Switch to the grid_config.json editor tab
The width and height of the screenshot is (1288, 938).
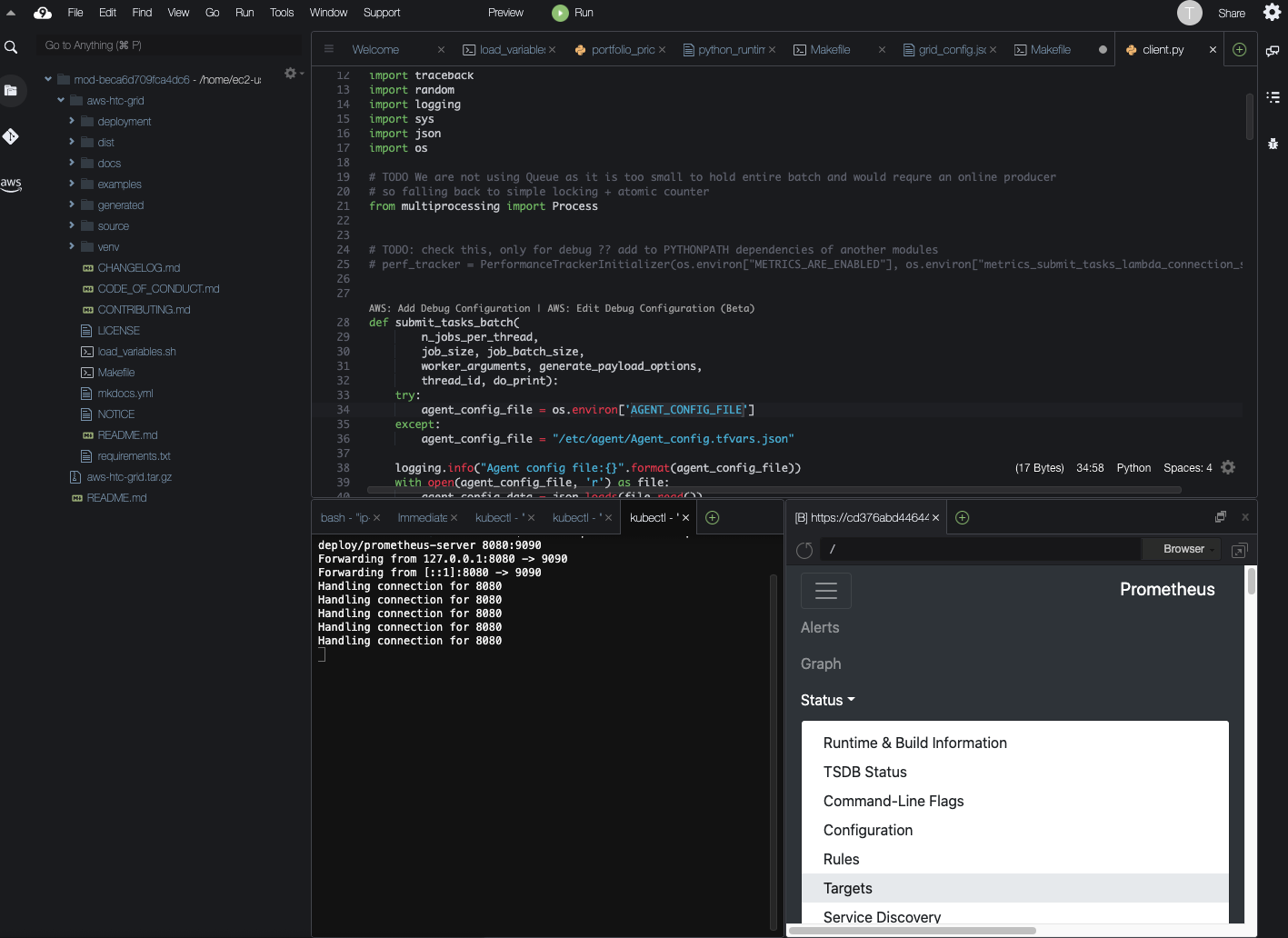(950, 50)
